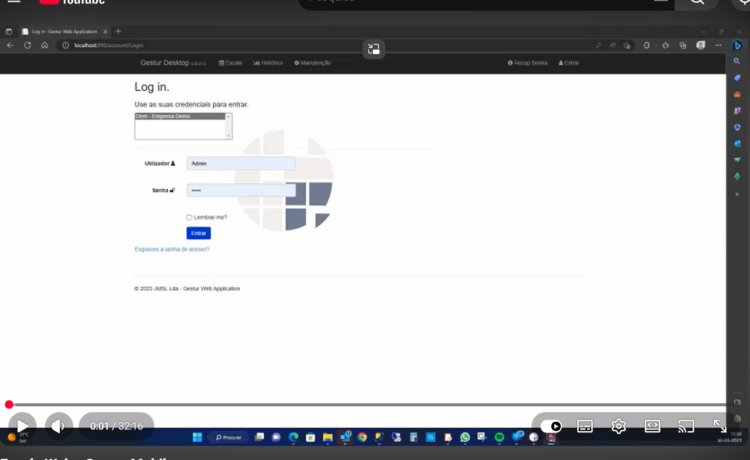Viewport: 750px width, 460px height.
Task: Open the Manutenção menu item
Action: click(x=313, y=63)
